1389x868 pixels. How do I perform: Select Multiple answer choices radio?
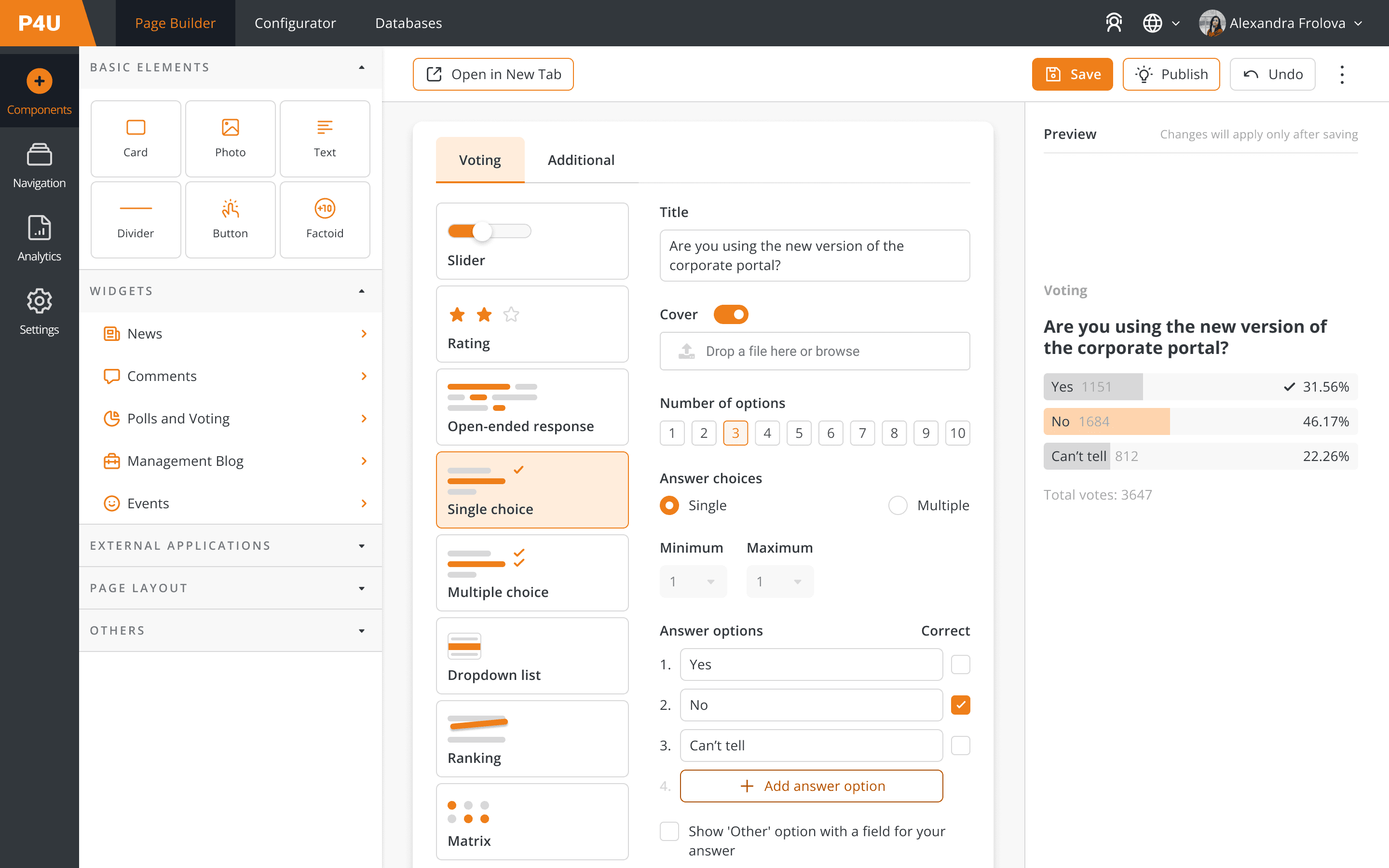[x=898, y=505]
